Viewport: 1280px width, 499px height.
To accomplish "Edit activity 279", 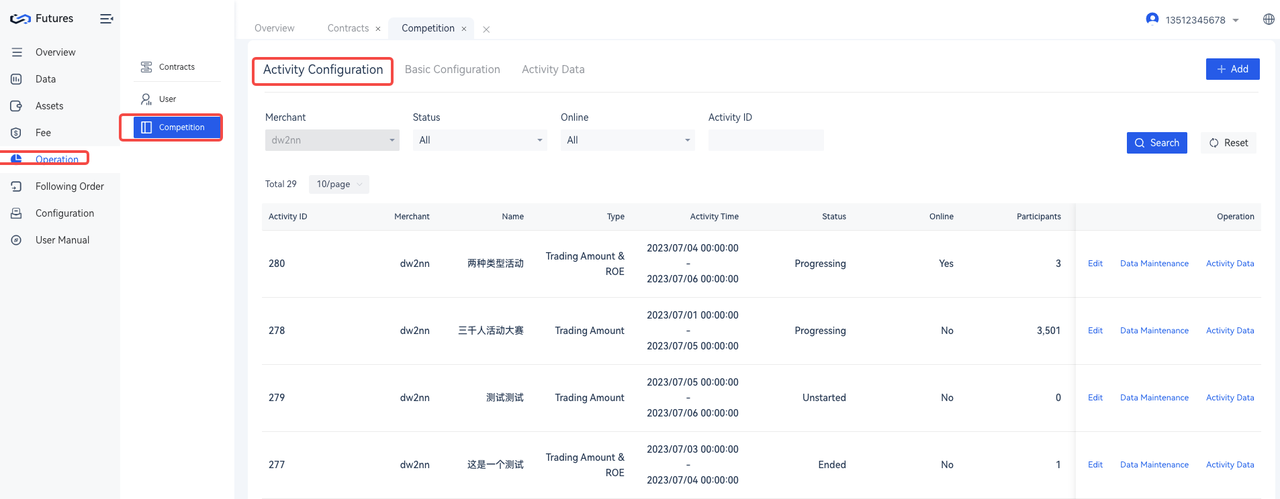I will (x=1095, y=398).
